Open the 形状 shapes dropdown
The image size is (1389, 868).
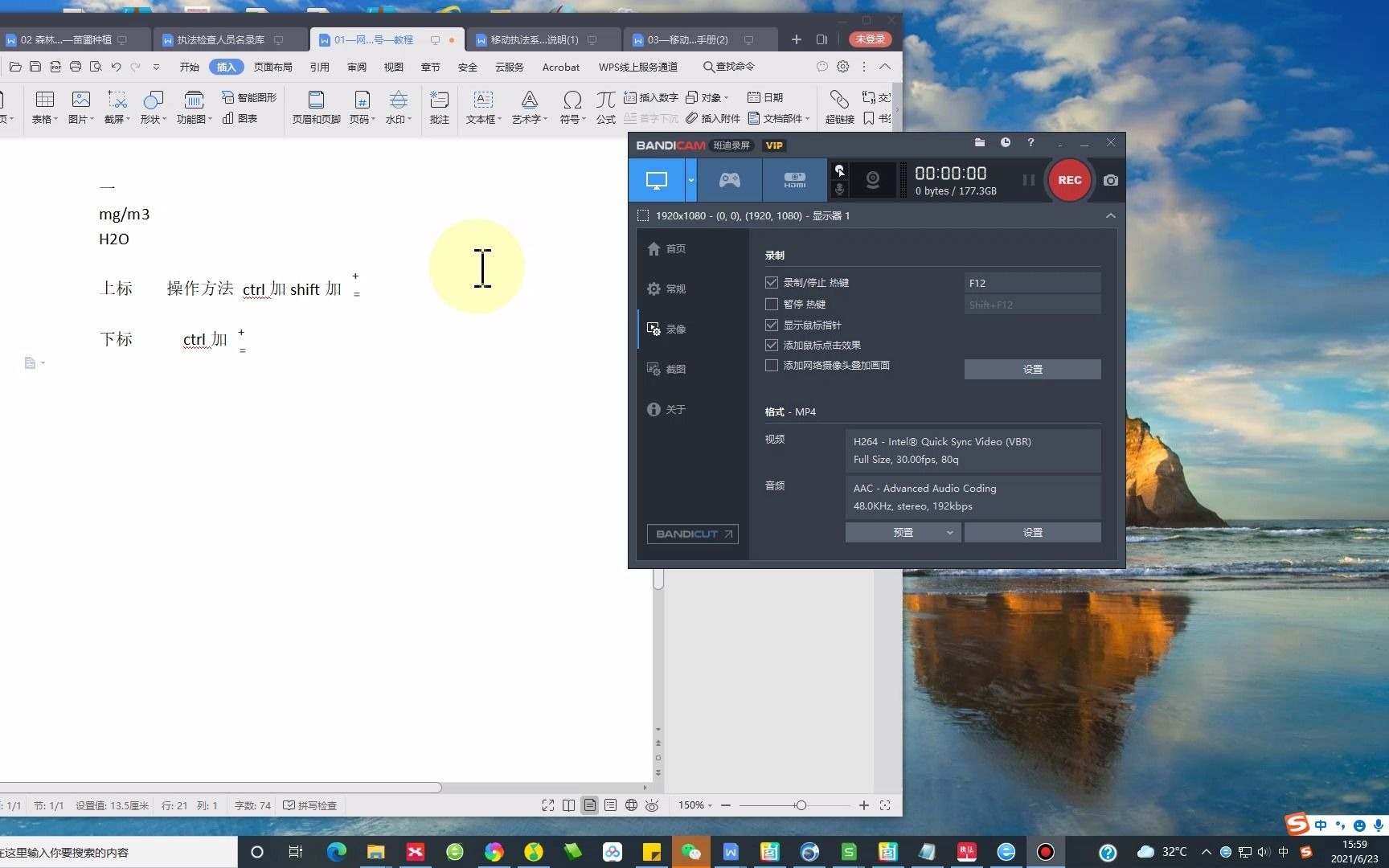153,108
